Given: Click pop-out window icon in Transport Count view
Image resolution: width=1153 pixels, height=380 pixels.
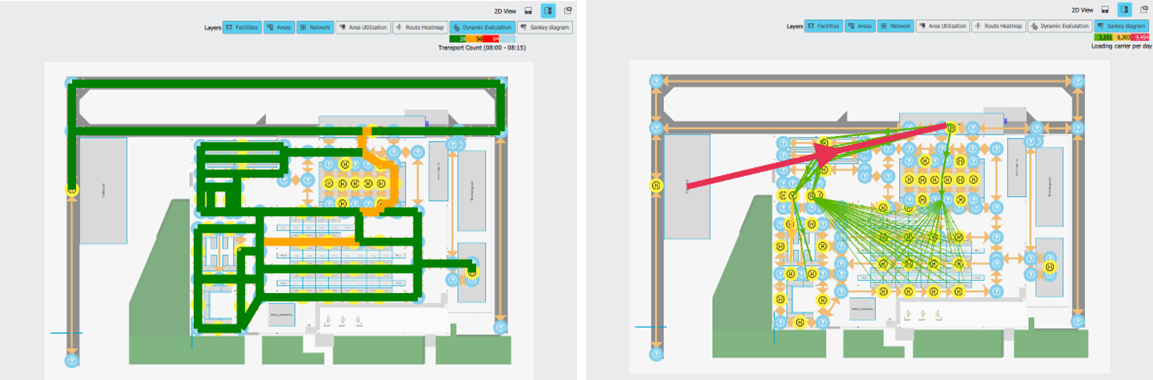Looking at the screenshot, I should pos(568,10).
